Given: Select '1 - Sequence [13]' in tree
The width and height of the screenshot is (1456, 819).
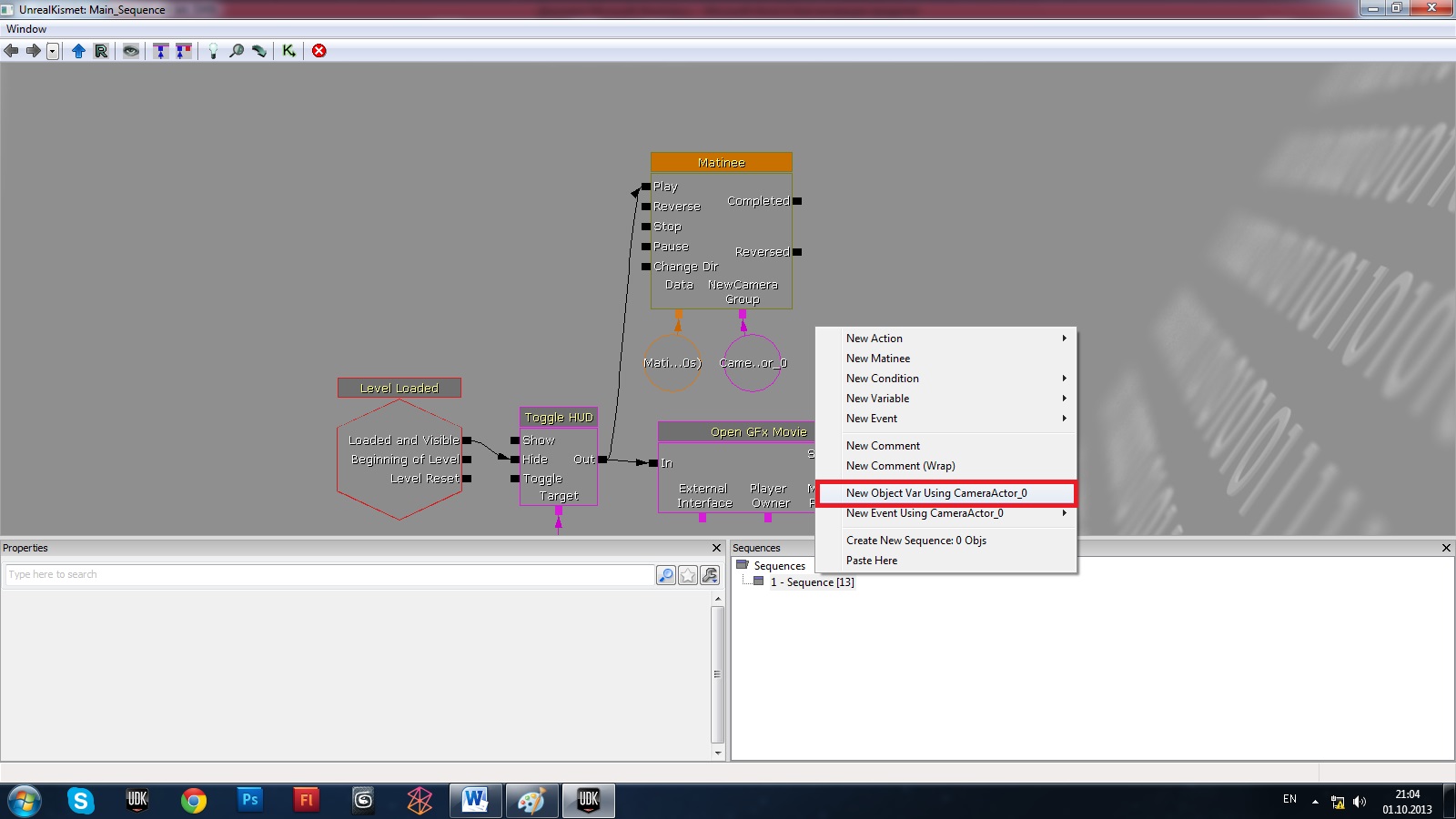Looking at the screenshot, I should click(x=812, y=582).
